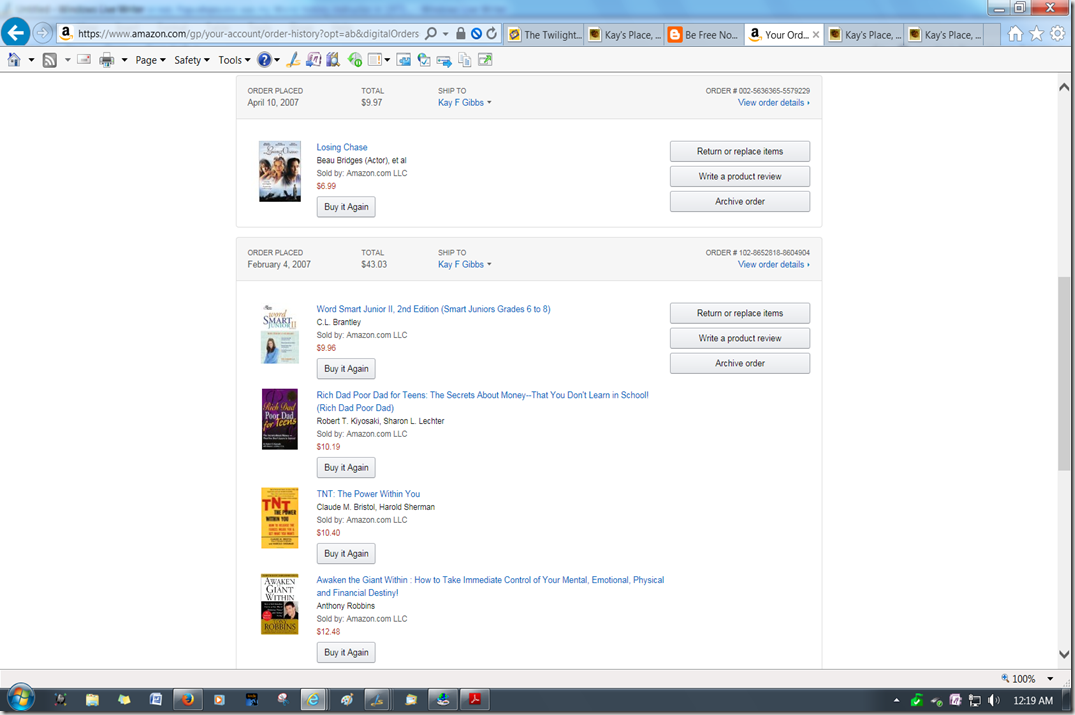Open Microsoft Word from the taskbar
Image resolution: width=1075 pixels, height=715 pixels.
coord(156,700)
